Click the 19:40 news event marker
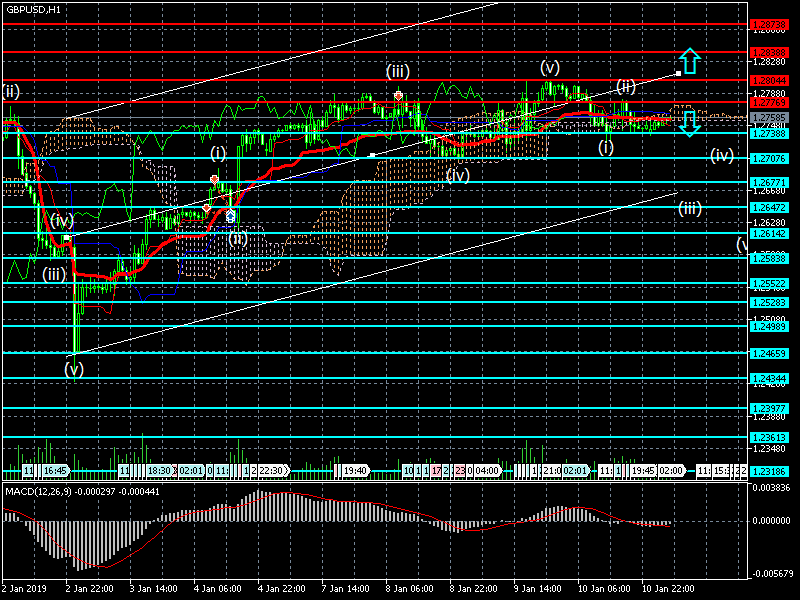 (355, 470)
